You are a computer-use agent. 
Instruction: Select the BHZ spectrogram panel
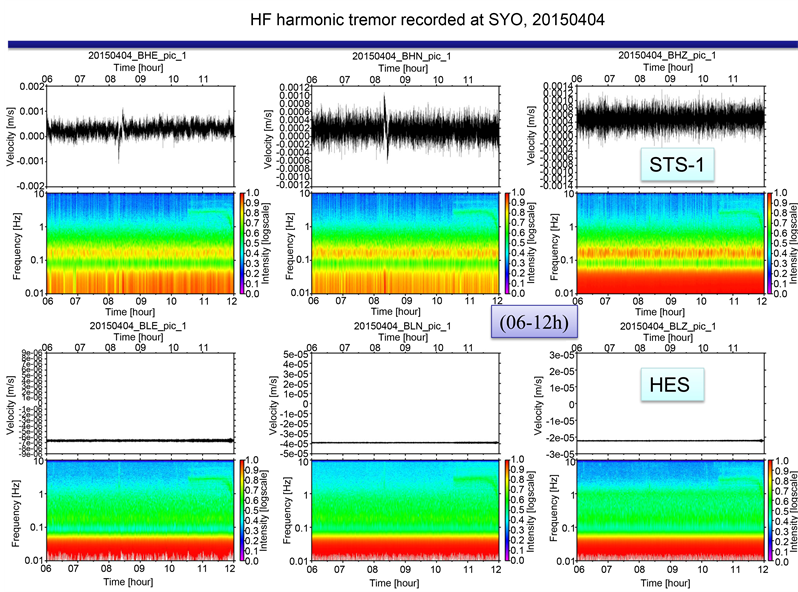[670, 243]
